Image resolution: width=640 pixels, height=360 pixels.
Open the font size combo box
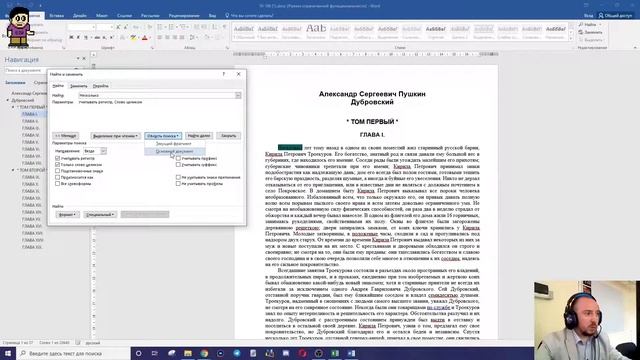[x=105, y=27]
